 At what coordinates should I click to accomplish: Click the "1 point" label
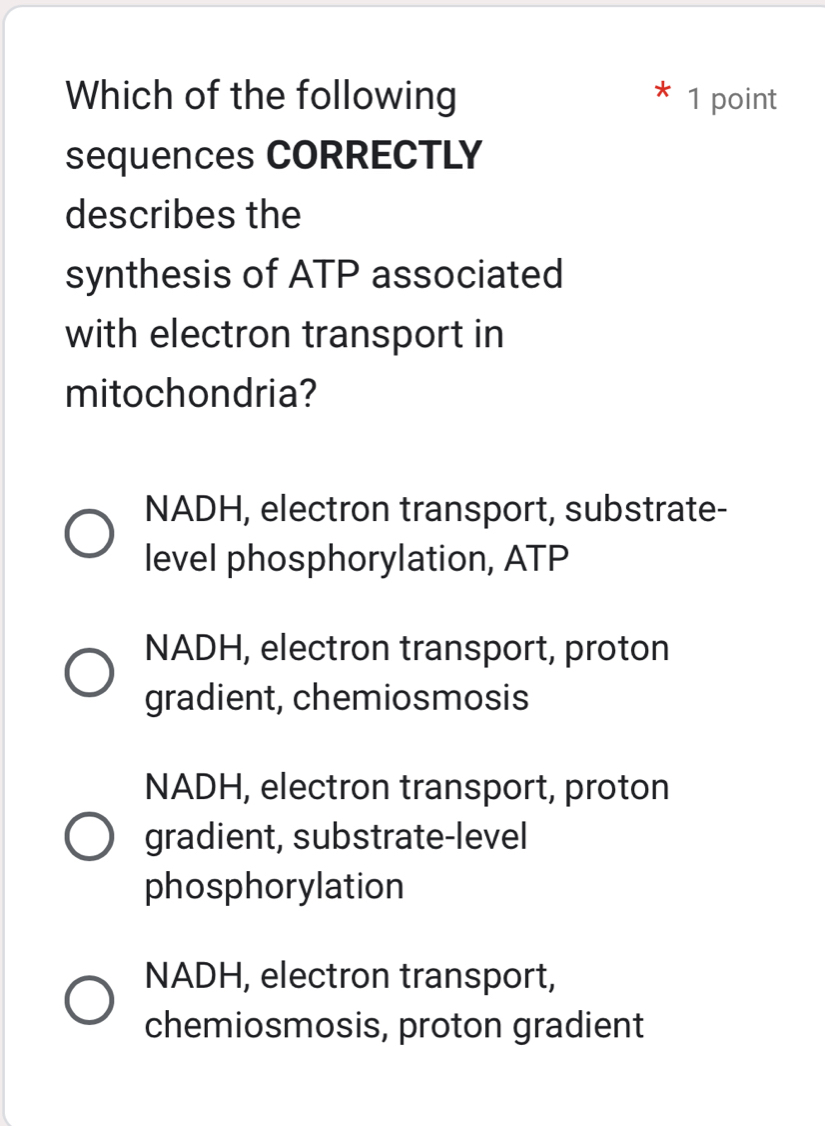point(731,98)
